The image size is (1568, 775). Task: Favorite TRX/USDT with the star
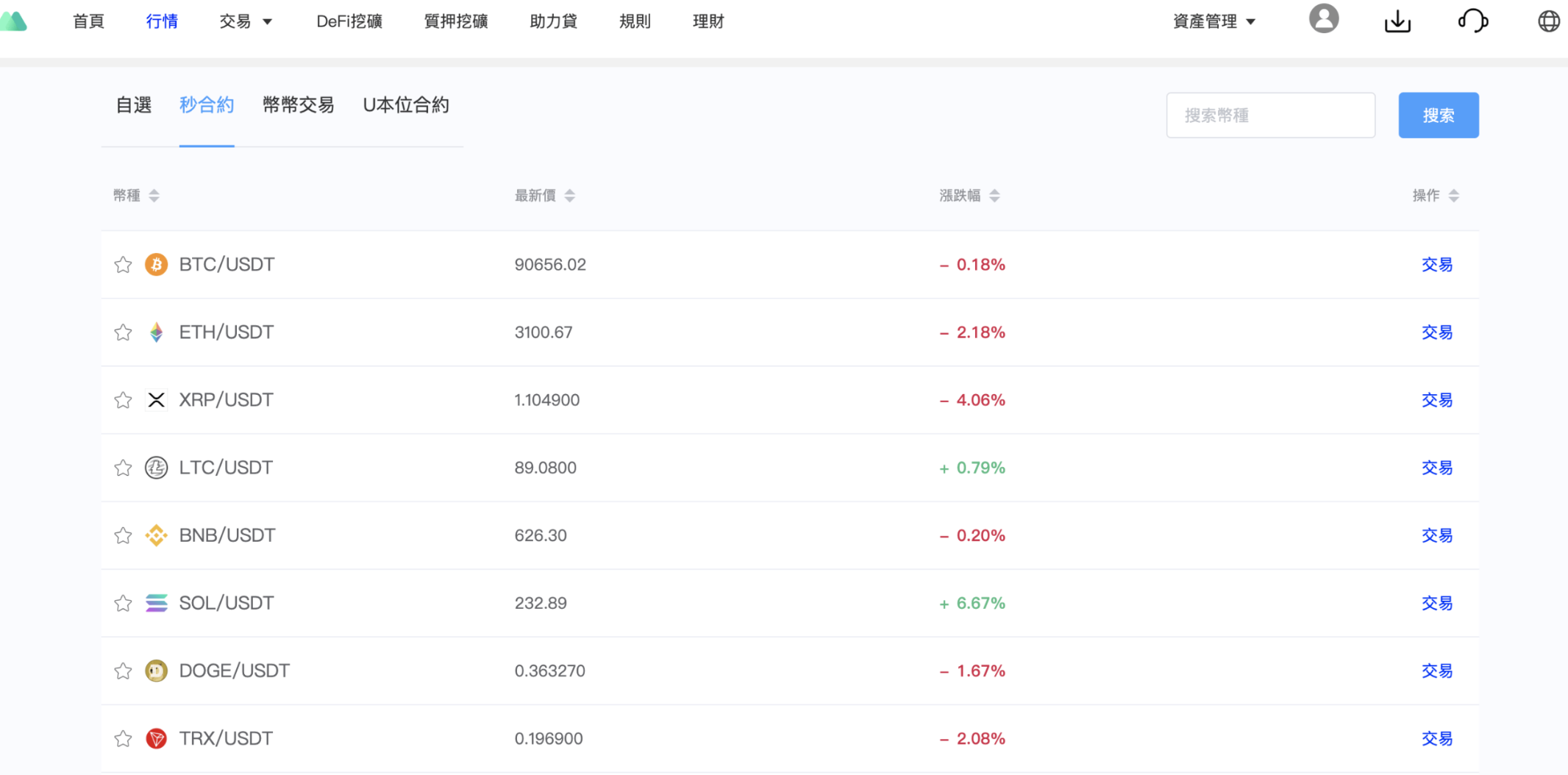click(x=123, y=738)
